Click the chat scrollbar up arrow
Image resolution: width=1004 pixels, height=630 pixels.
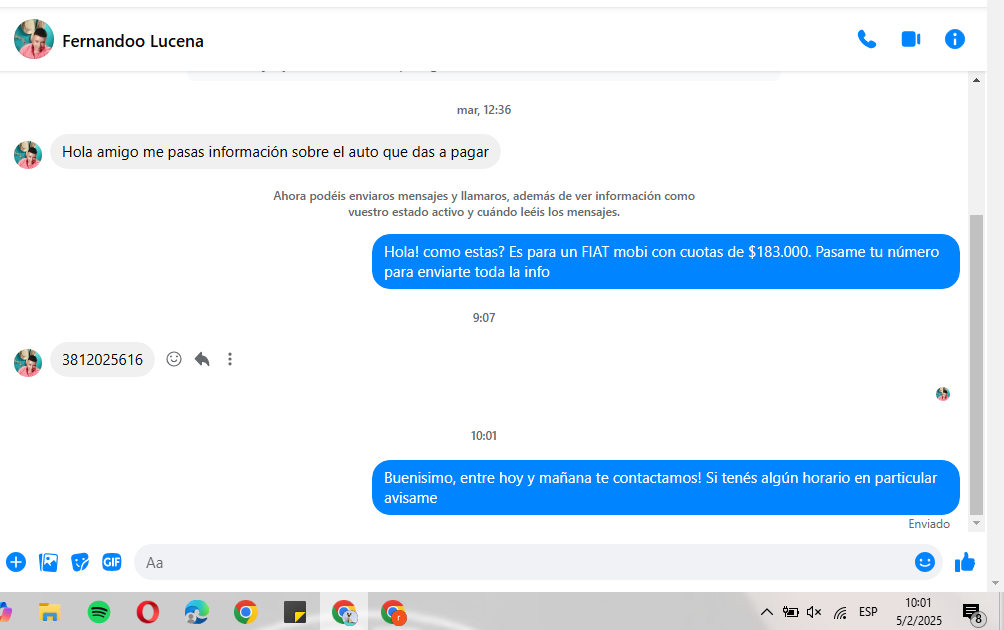[976, 80]
